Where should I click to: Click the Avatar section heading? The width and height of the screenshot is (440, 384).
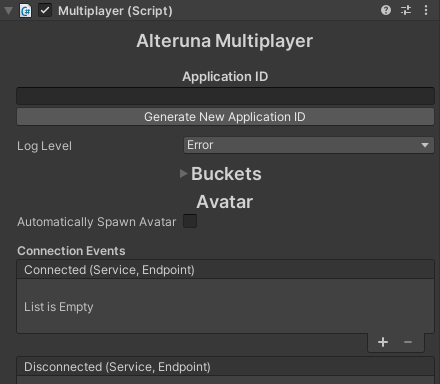225,202
